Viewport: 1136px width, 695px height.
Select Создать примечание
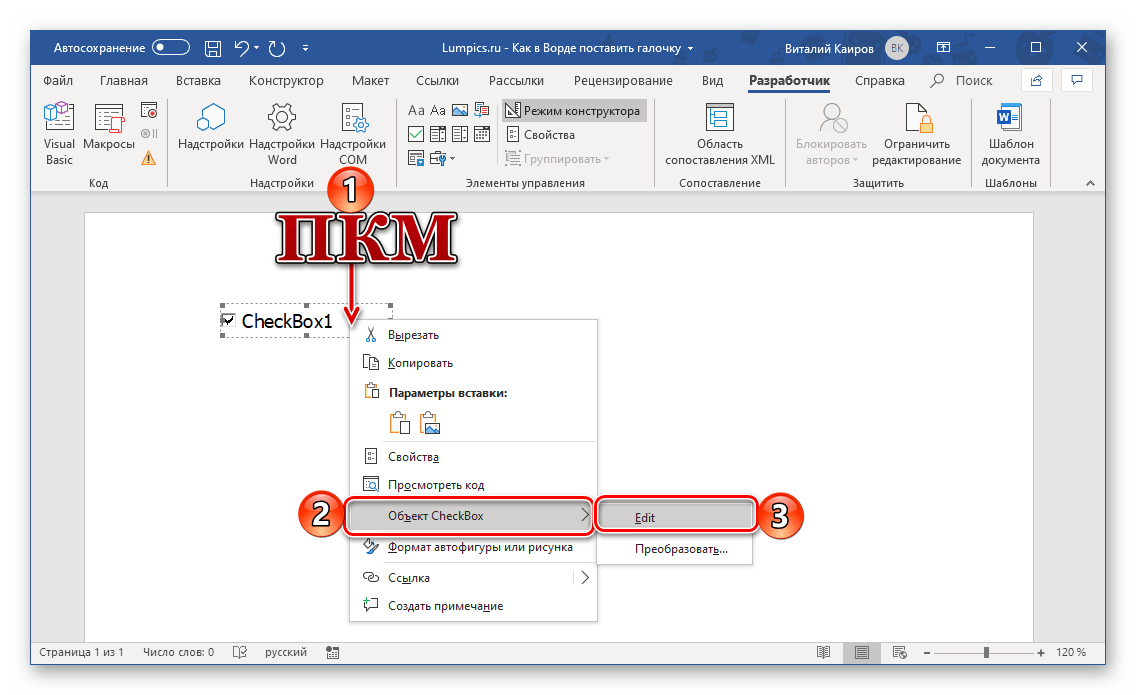pyautogui.click(x=473, y=606)
